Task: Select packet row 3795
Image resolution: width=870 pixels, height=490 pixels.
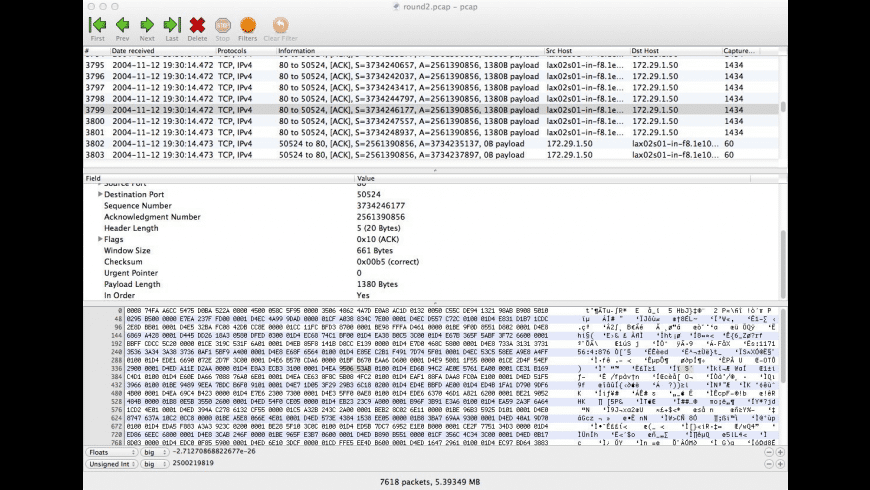Action: (431, 65)
